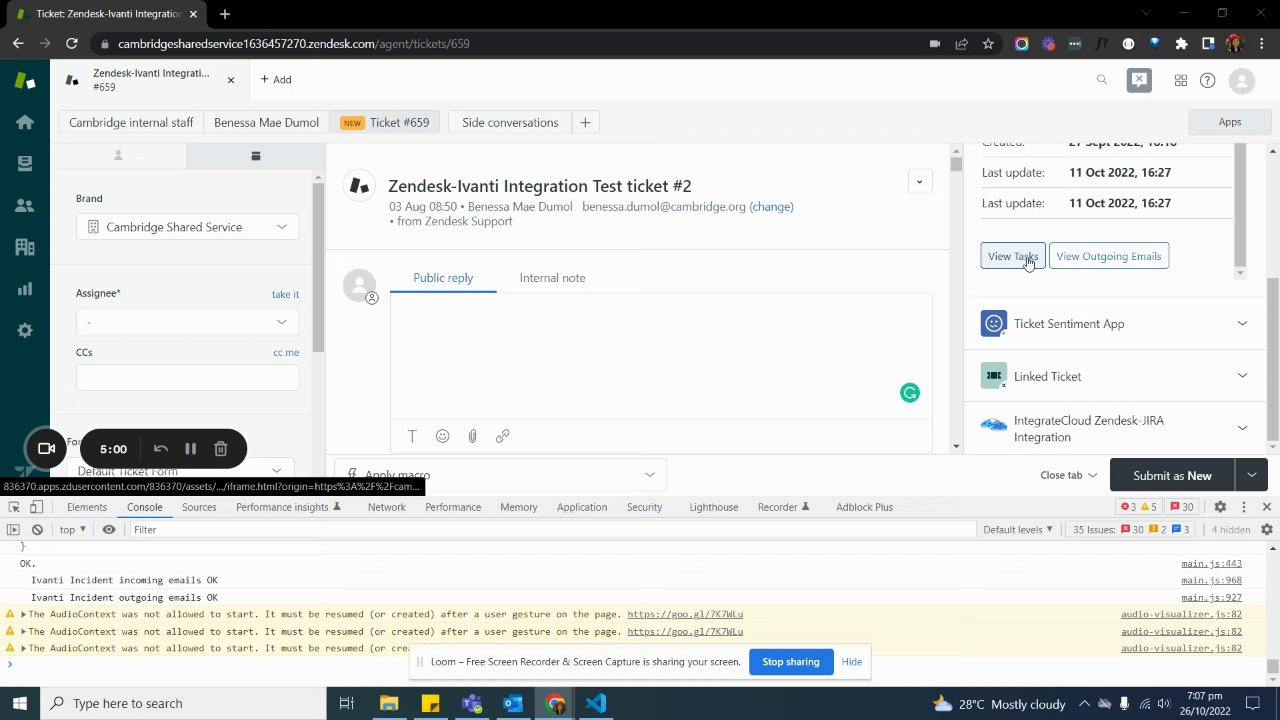Toggle the DevTools device toolbar
This screenshot has height=720, width=1280.
(36, 507)
